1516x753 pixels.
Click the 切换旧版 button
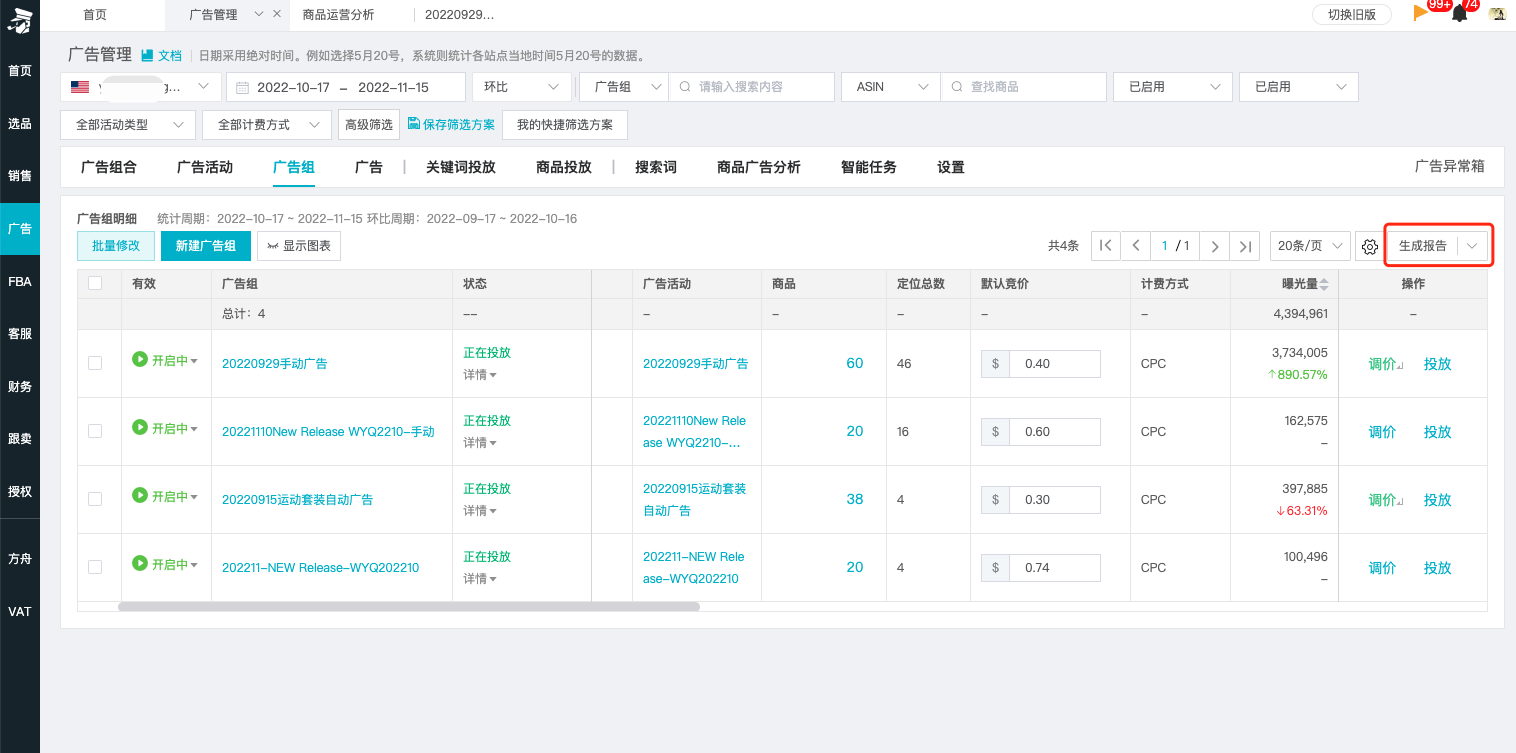1352,14
